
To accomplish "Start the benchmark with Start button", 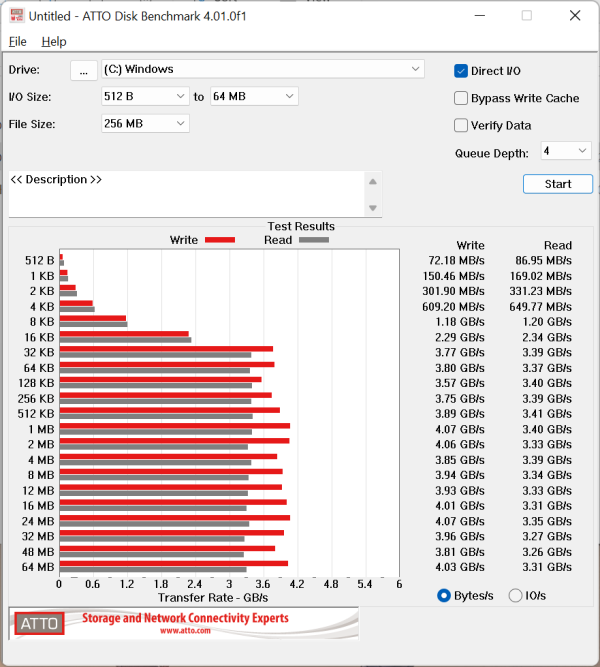I will (558, 184).
